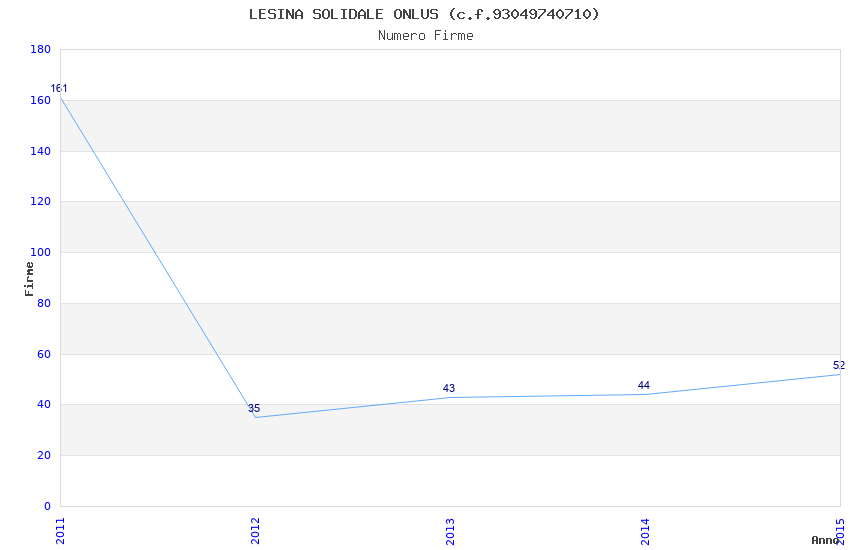Click the y-axis value 120

coord(40,201)
